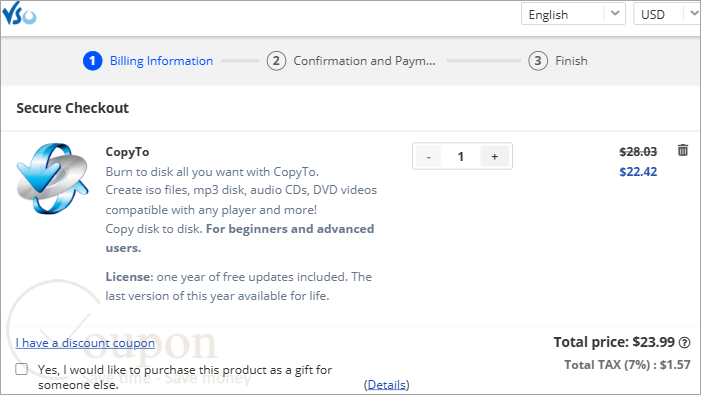The image size is (701, 395).
Task: Open the total price help icon
Action: point(684,343)
